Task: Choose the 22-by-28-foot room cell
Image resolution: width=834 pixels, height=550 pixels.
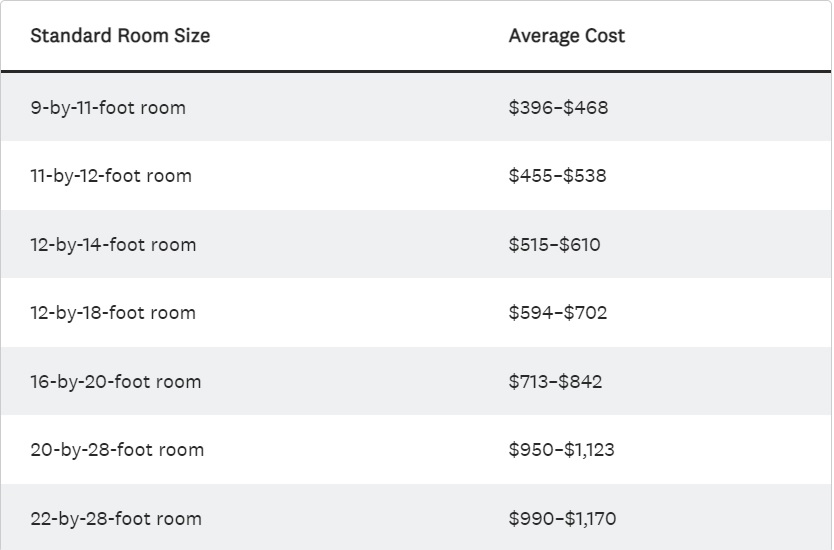Action: click(116, 519)
